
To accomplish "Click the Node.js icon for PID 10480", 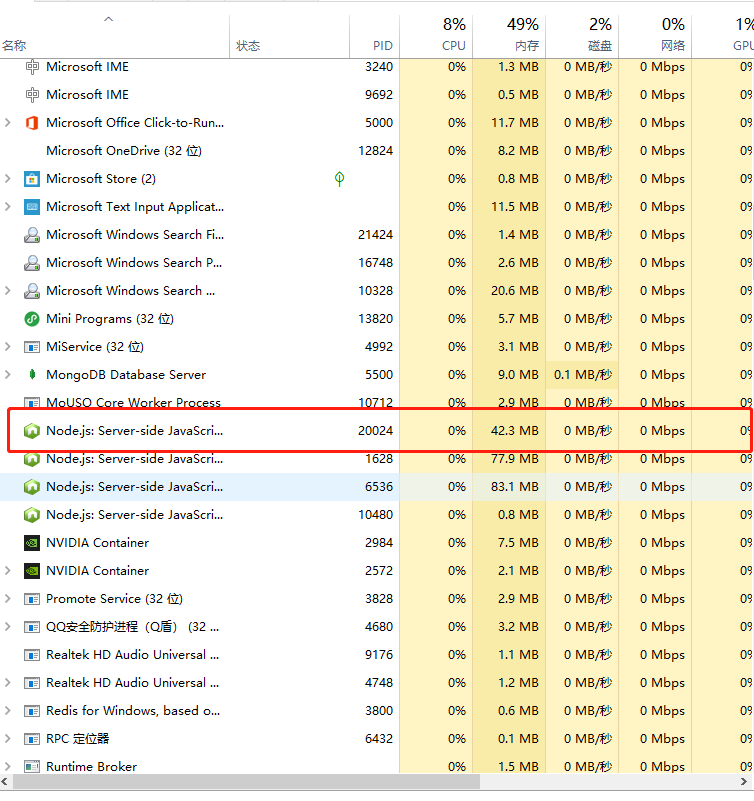I will tap(32, 515).
